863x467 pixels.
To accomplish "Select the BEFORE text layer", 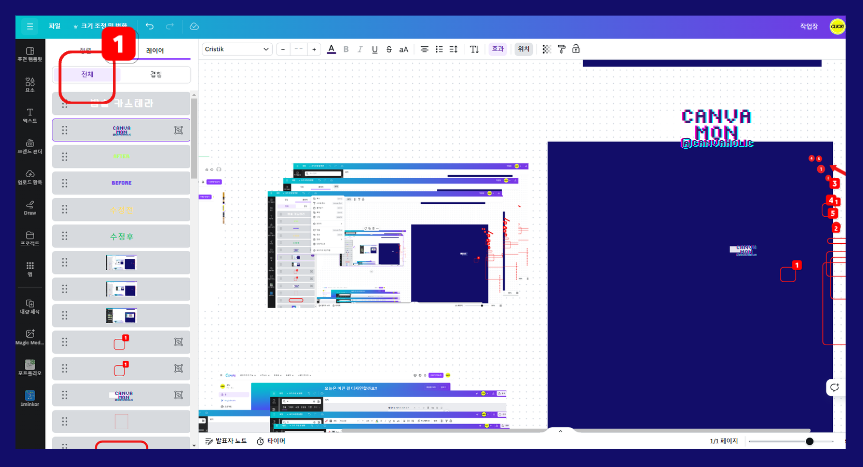I will pyautogui.click(x=121, y=183).
